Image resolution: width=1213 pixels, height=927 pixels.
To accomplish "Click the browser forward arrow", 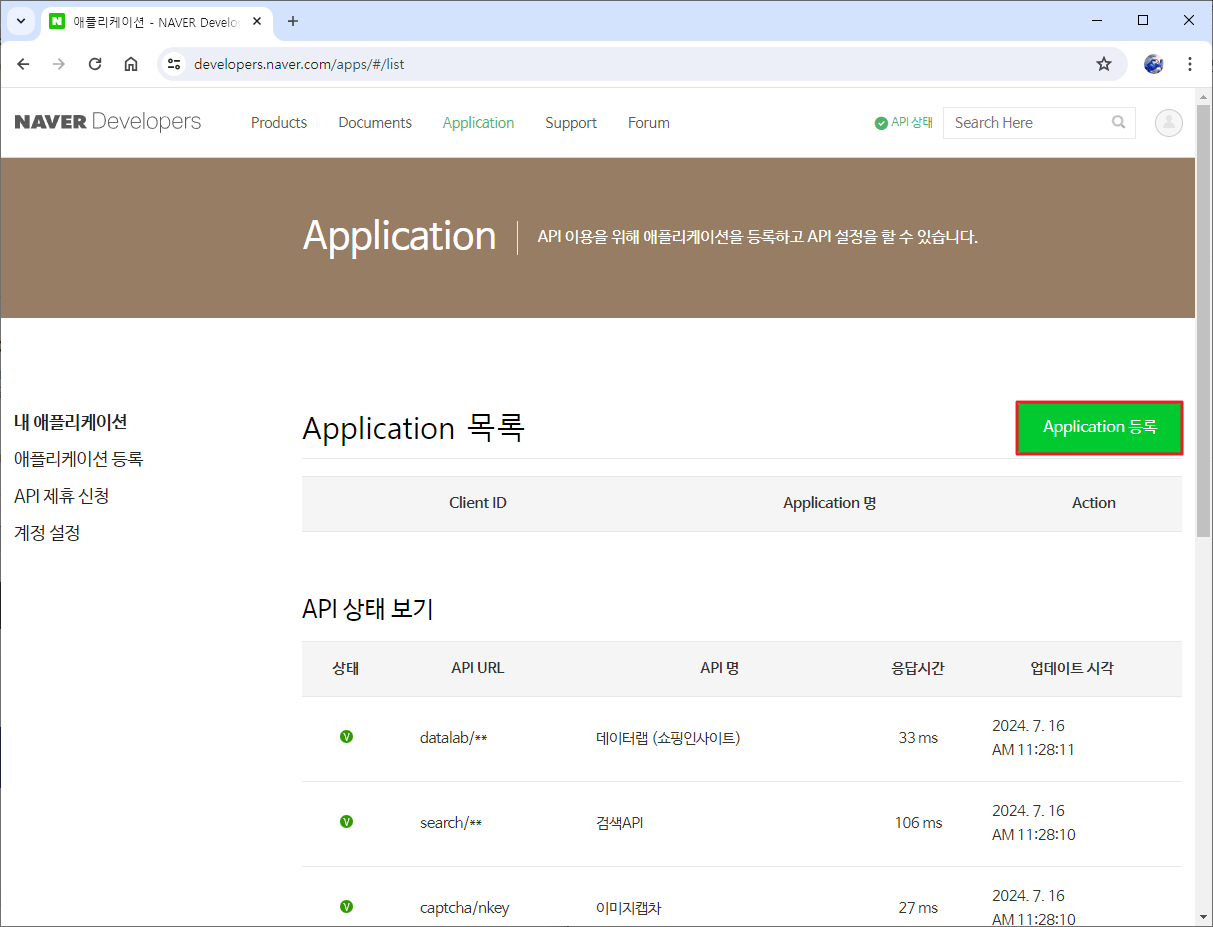I will pos(59,64).
